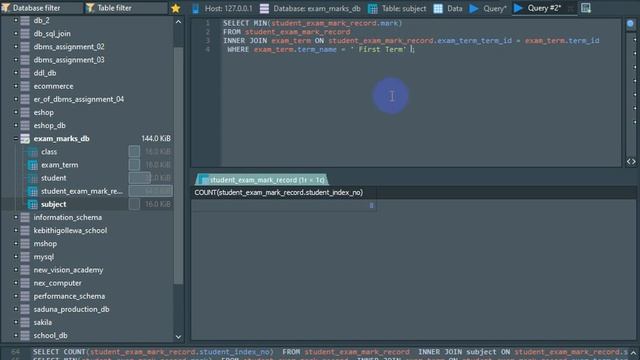Click the kebithigollewa_school database icon
The image size is (640, 360).
click(x=25, y=231)
